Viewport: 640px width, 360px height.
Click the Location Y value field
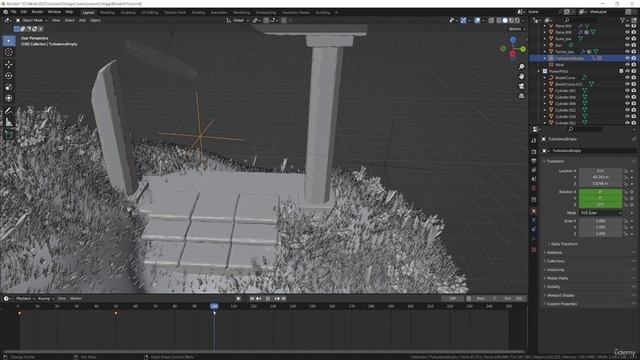[x=600, y=177]
